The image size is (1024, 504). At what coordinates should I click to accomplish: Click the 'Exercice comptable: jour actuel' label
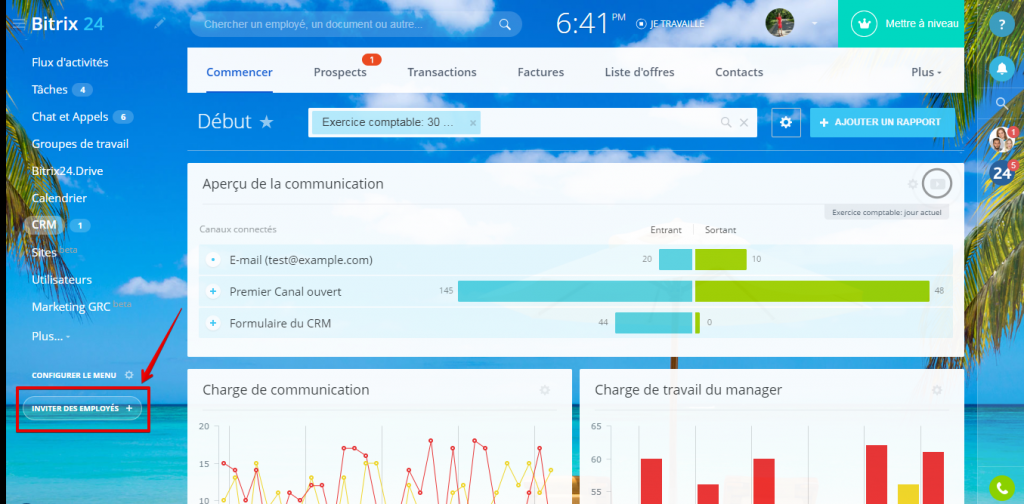(x=886, y=212)
